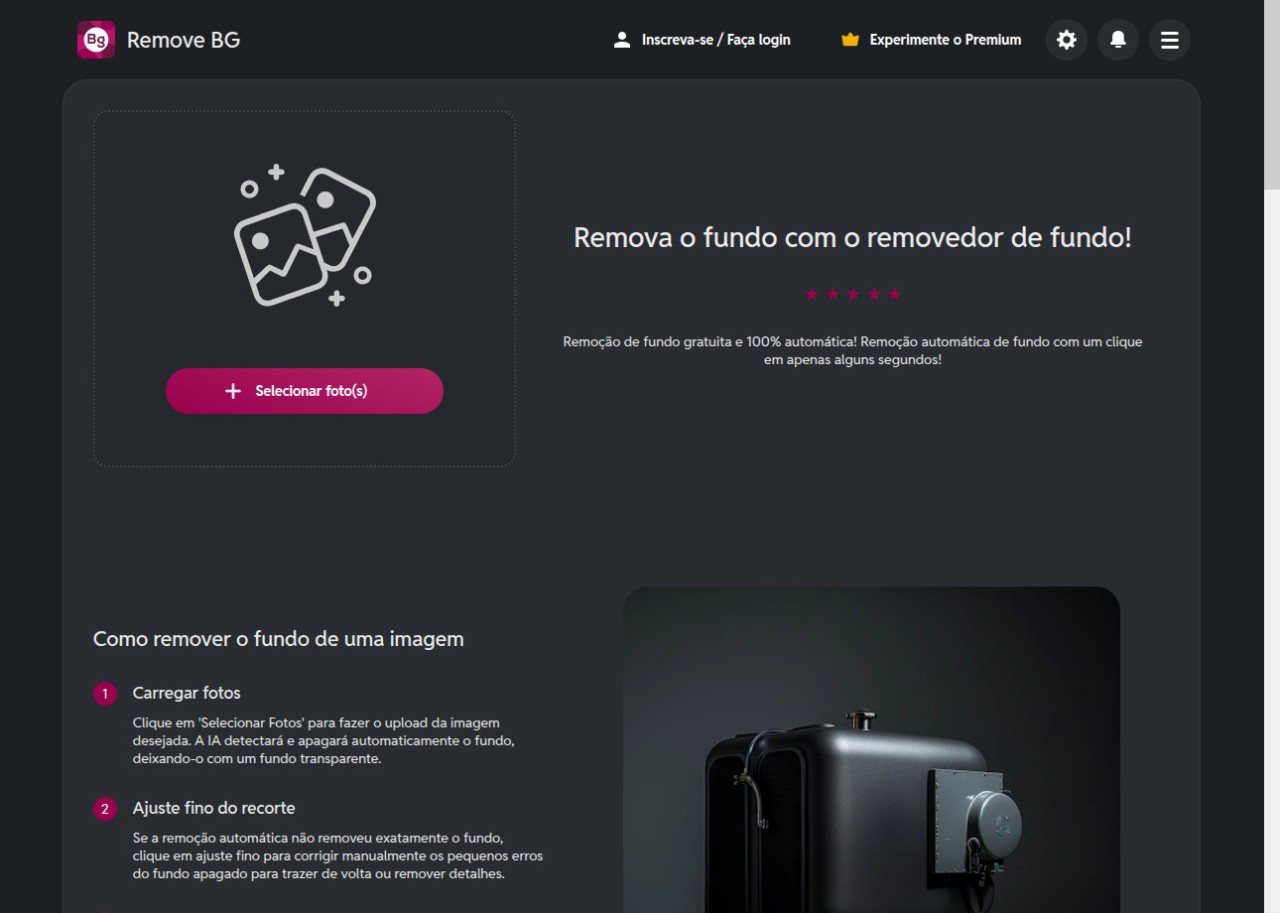Click Inscreva-se / Faça login link
1280x913 pixels.
(x=716, y=40)
